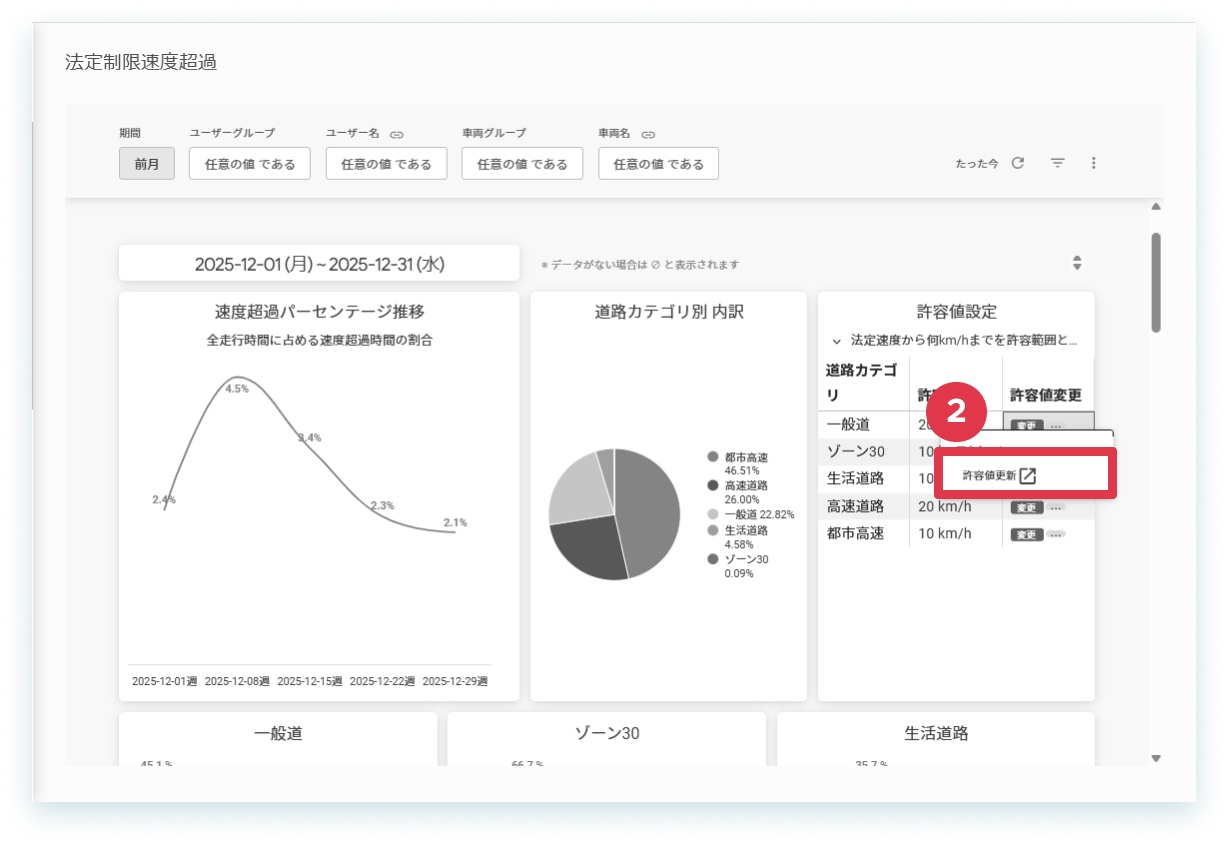Viewport: 1228px width, 844px height.
Task: Click the たった今 last-updated text
Action: (x=977, y=164)
